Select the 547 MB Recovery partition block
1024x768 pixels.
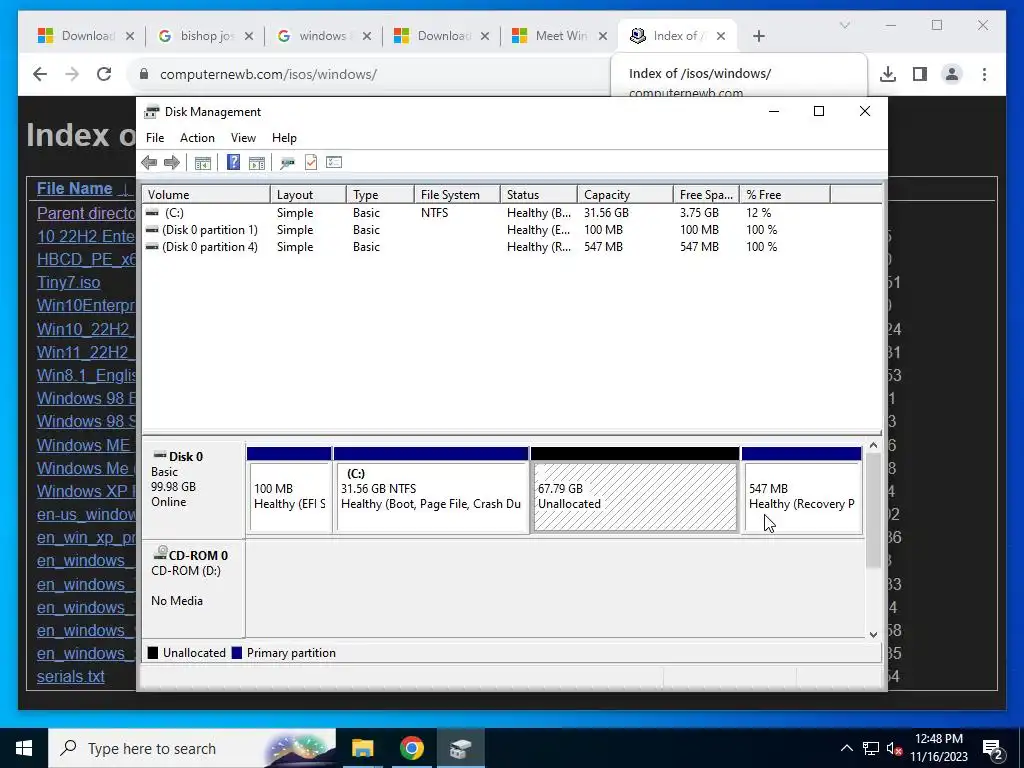tap(802, 490)
